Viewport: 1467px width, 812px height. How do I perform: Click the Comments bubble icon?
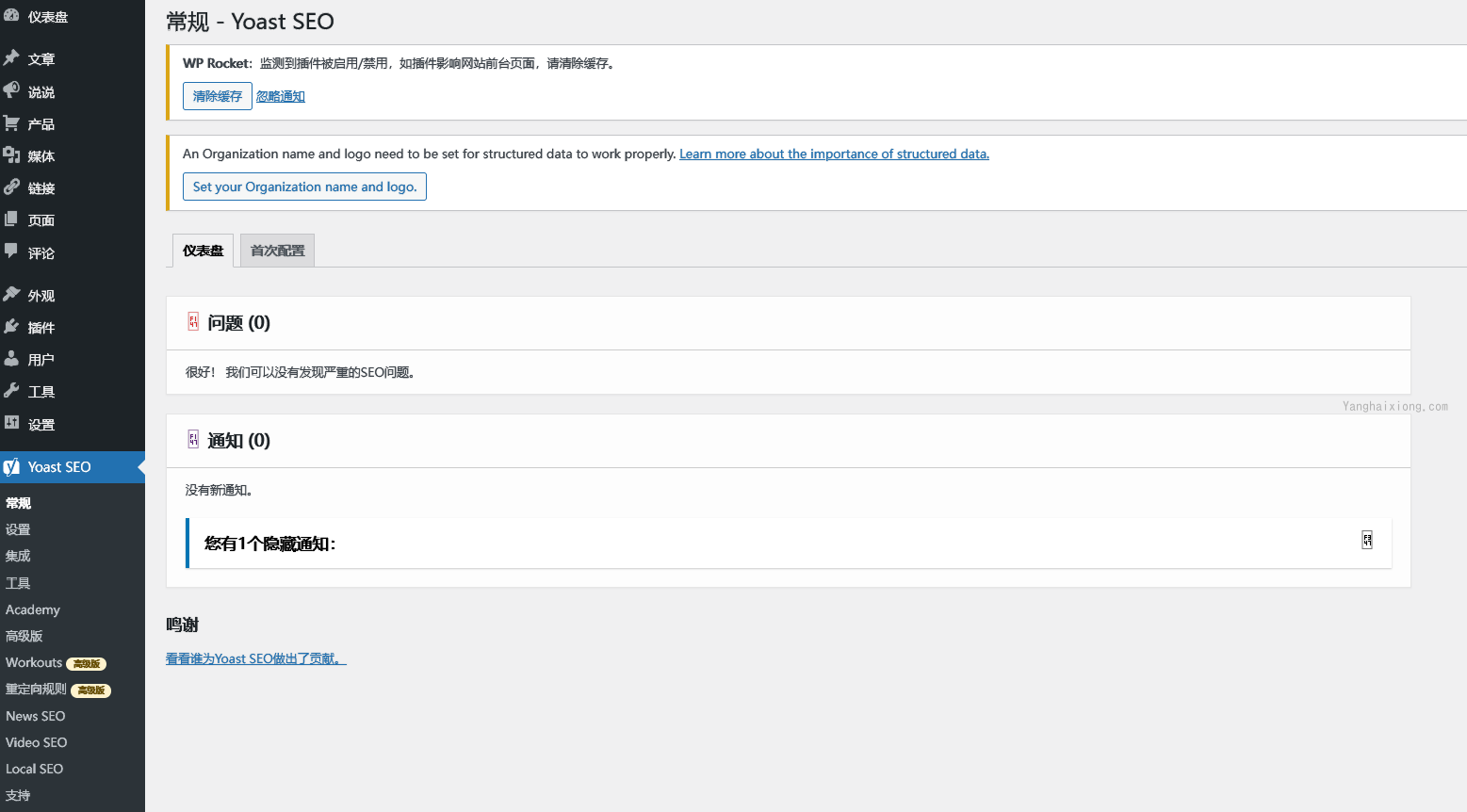click(x=11, y=252)
